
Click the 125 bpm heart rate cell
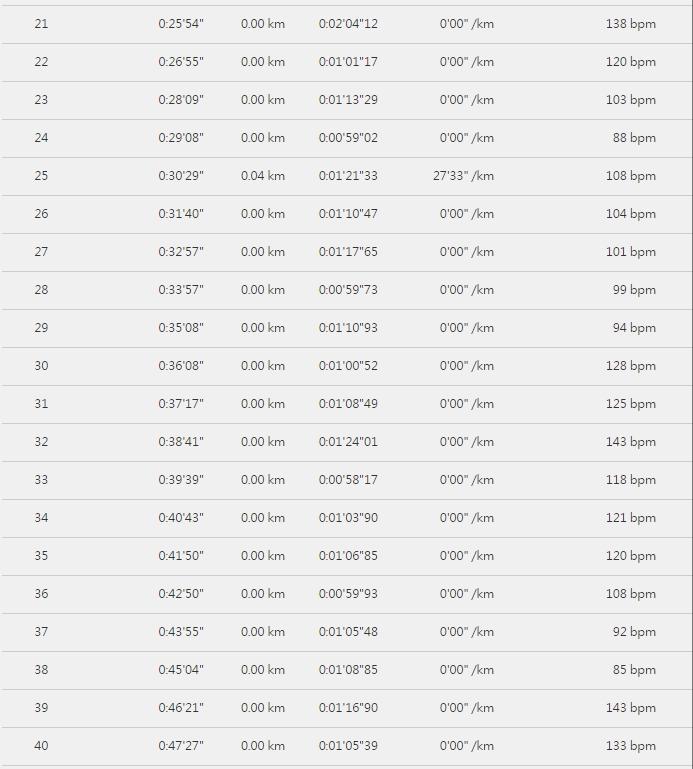pyautogui.click(x=630, y=403)
